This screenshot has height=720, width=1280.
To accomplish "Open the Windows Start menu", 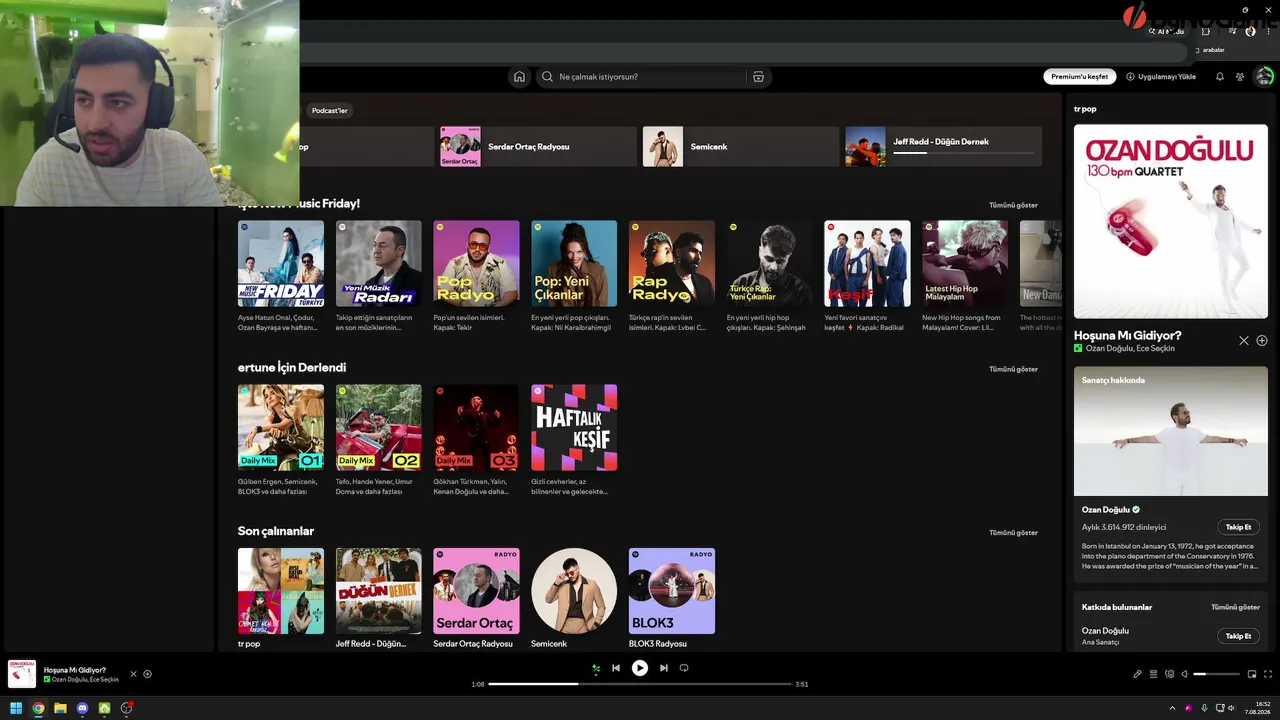I will click(x=16, y=708).
